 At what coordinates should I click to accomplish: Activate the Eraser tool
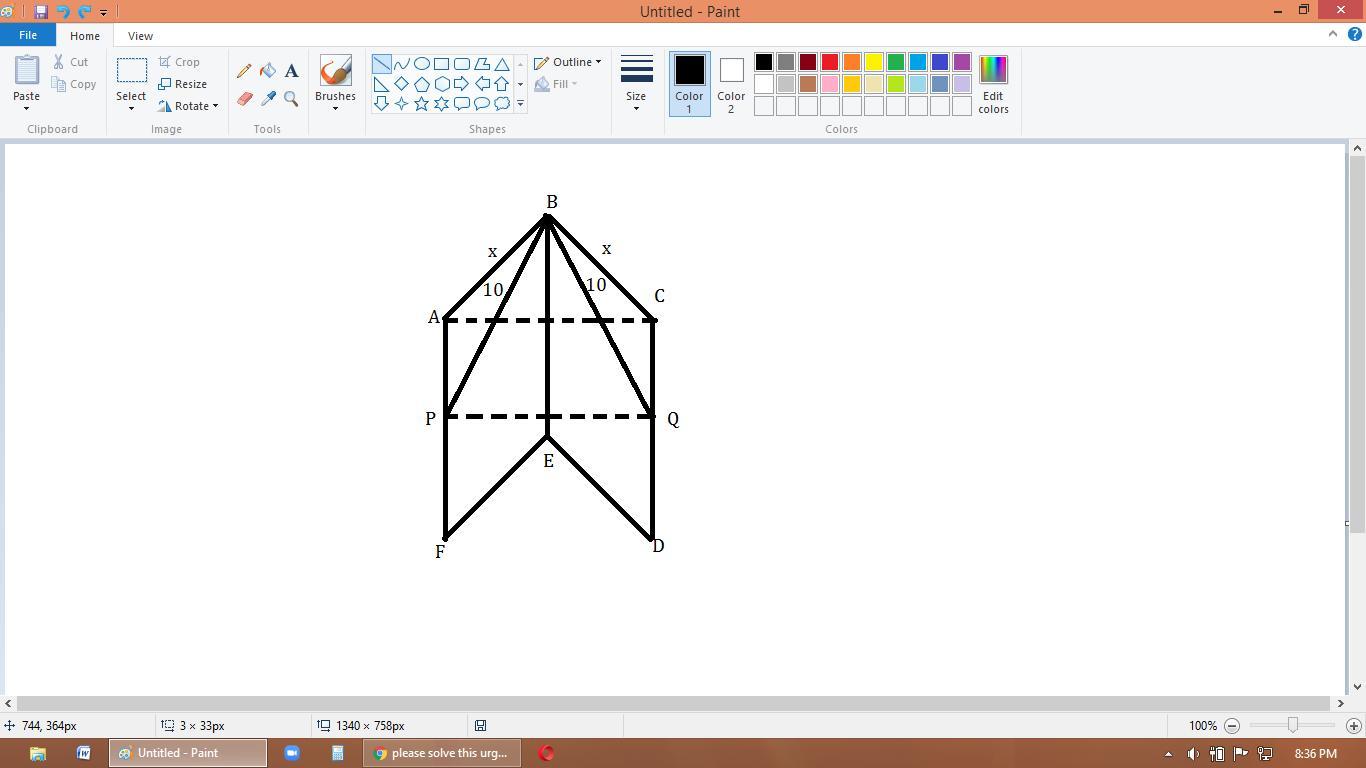[x=244, y=99]
